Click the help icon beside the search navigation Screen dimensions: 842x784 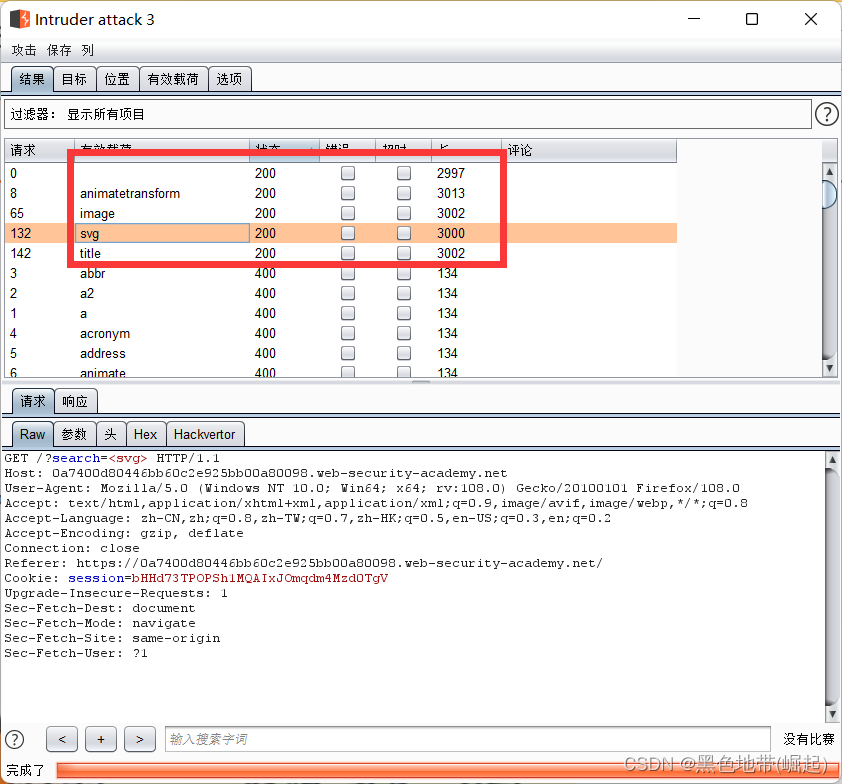pyautogui.click(x=14, y=739)
